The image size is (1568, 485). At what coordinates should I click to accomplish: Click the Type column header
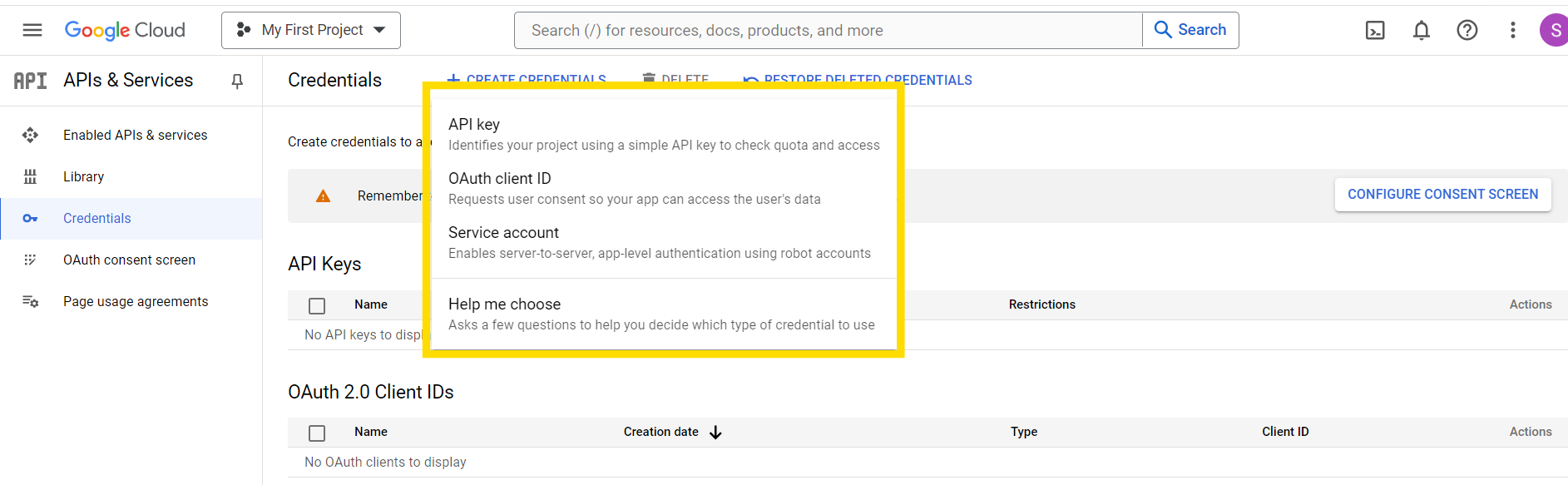coord(1024,432)
